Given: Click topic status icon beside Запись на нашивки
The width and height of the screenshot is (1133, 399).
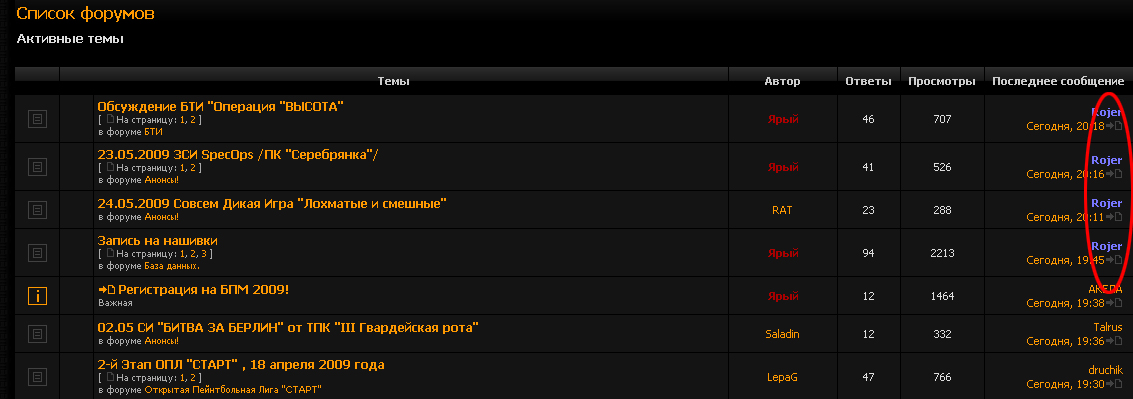Looking at the screenshot, I should [37, 253].
